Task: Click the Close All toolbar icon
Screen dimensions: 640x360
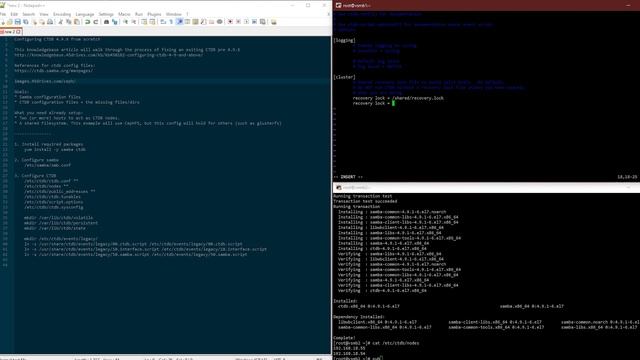Action: [42, 22]
